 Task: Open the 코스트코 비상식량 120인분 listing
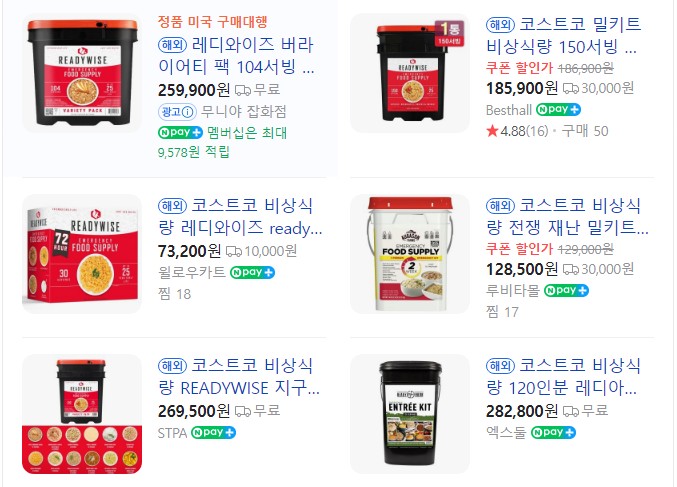[563, 377]
